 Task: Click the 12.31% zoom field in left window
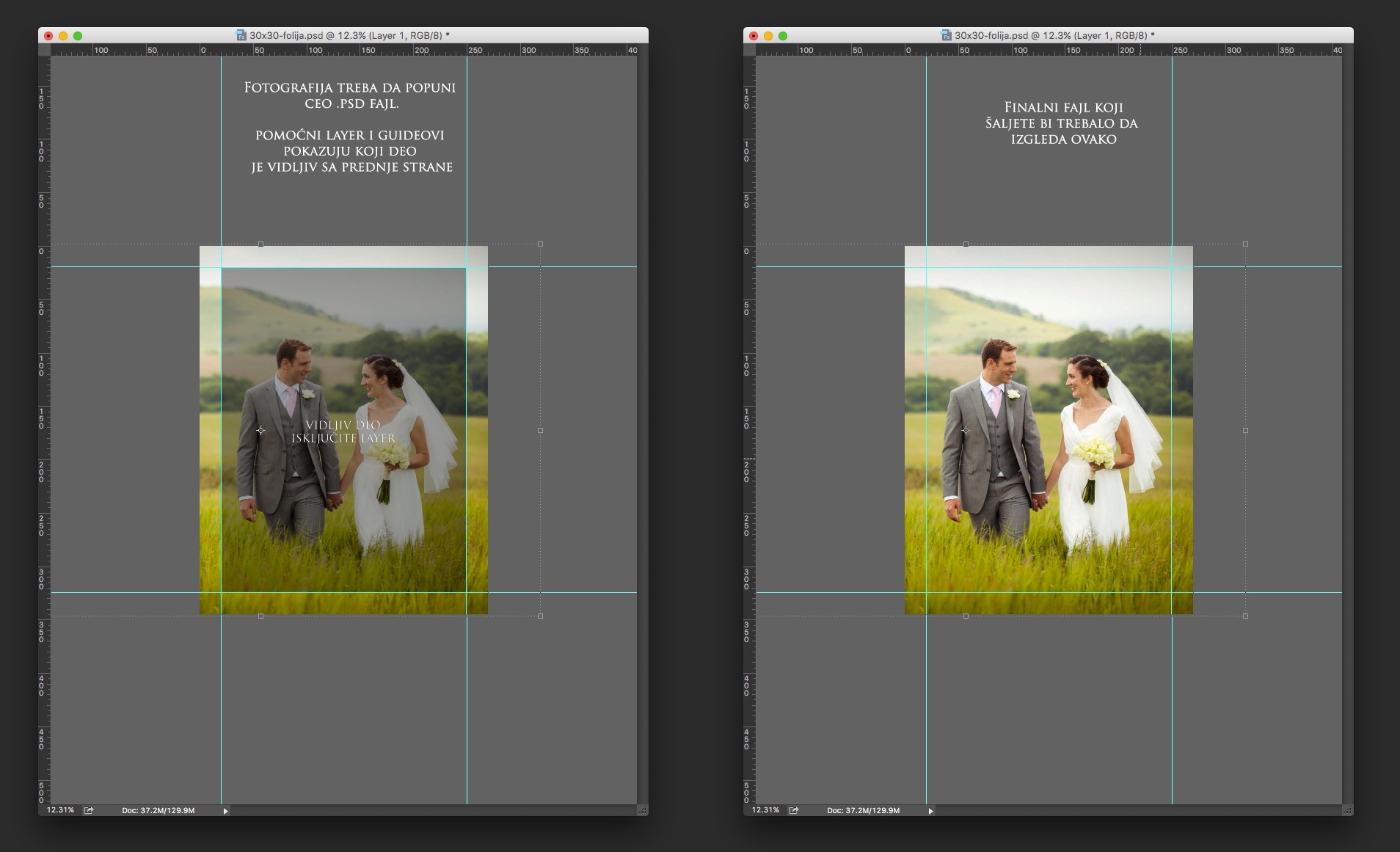coord(60,810)
